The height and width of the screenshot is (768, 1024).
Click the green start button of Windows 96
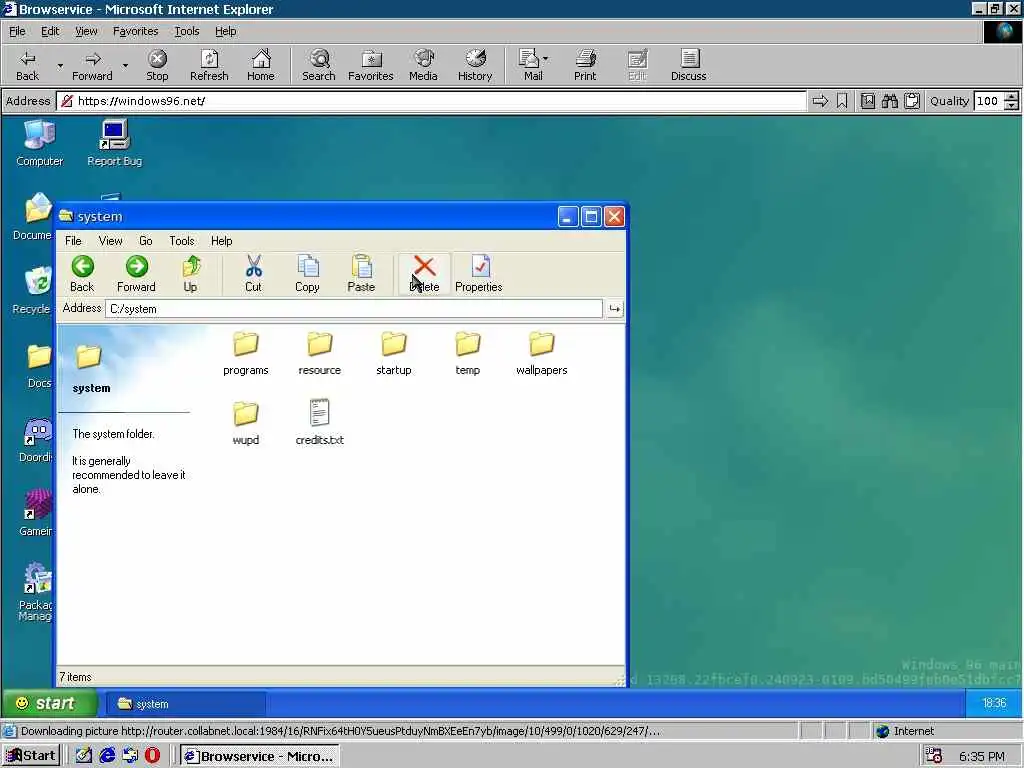pyautogui.click(x=49, y=703)
